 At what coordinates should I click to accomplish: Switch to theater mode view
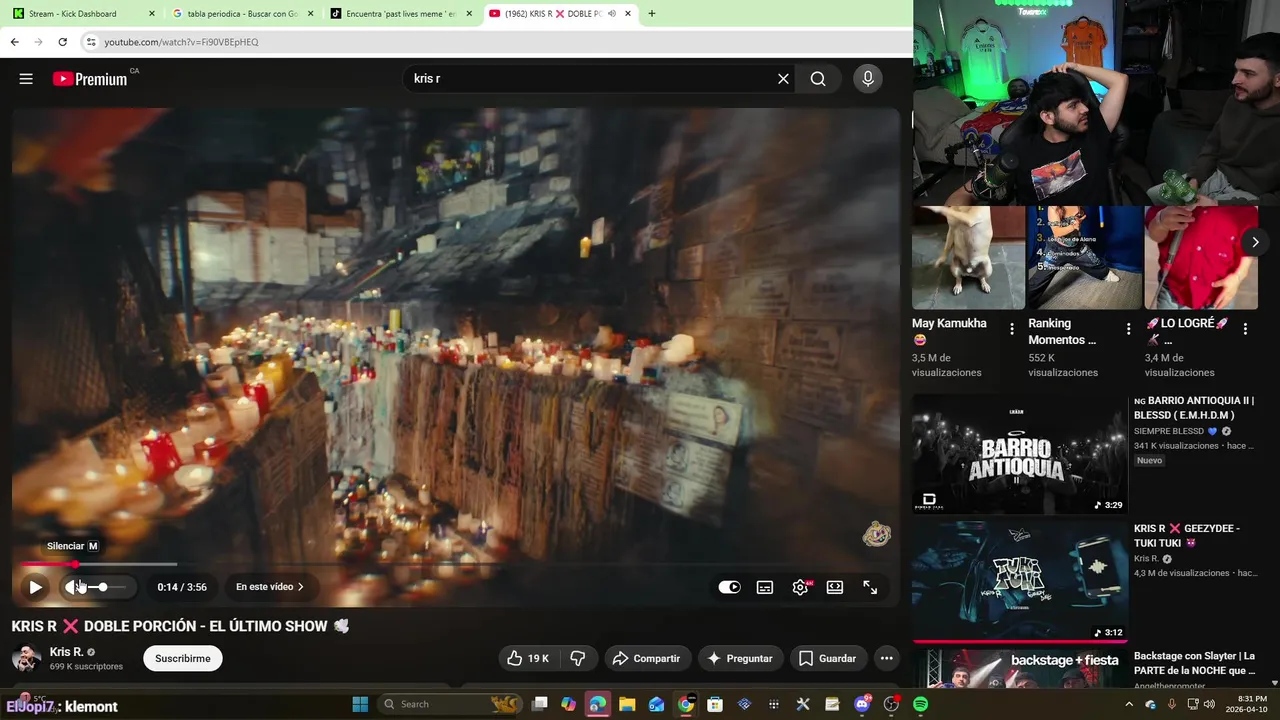835,587
